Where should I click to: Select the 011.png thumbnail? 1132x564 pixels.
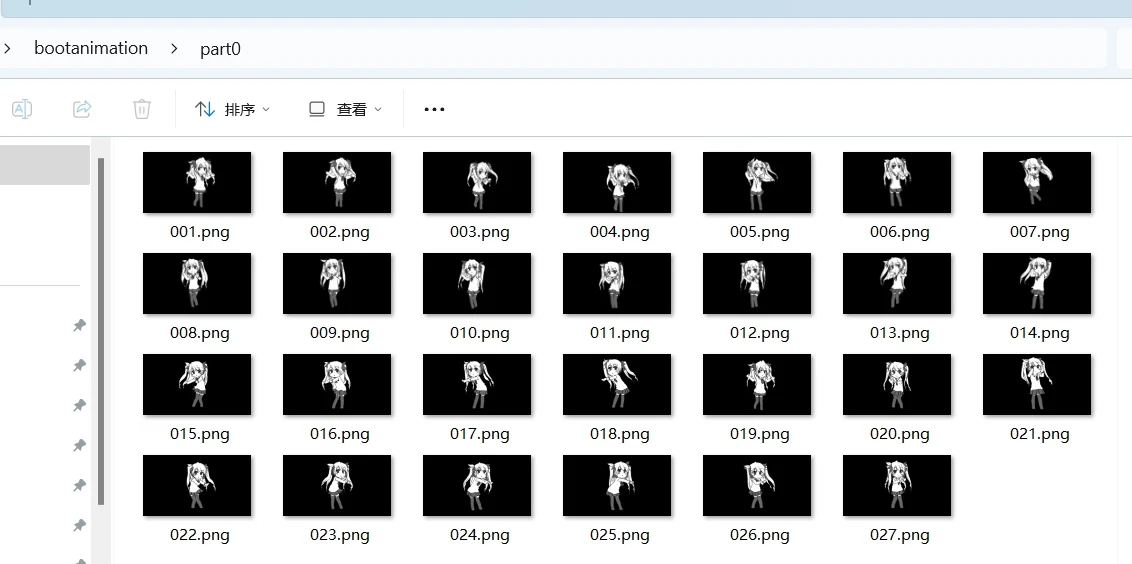[617, 283]
